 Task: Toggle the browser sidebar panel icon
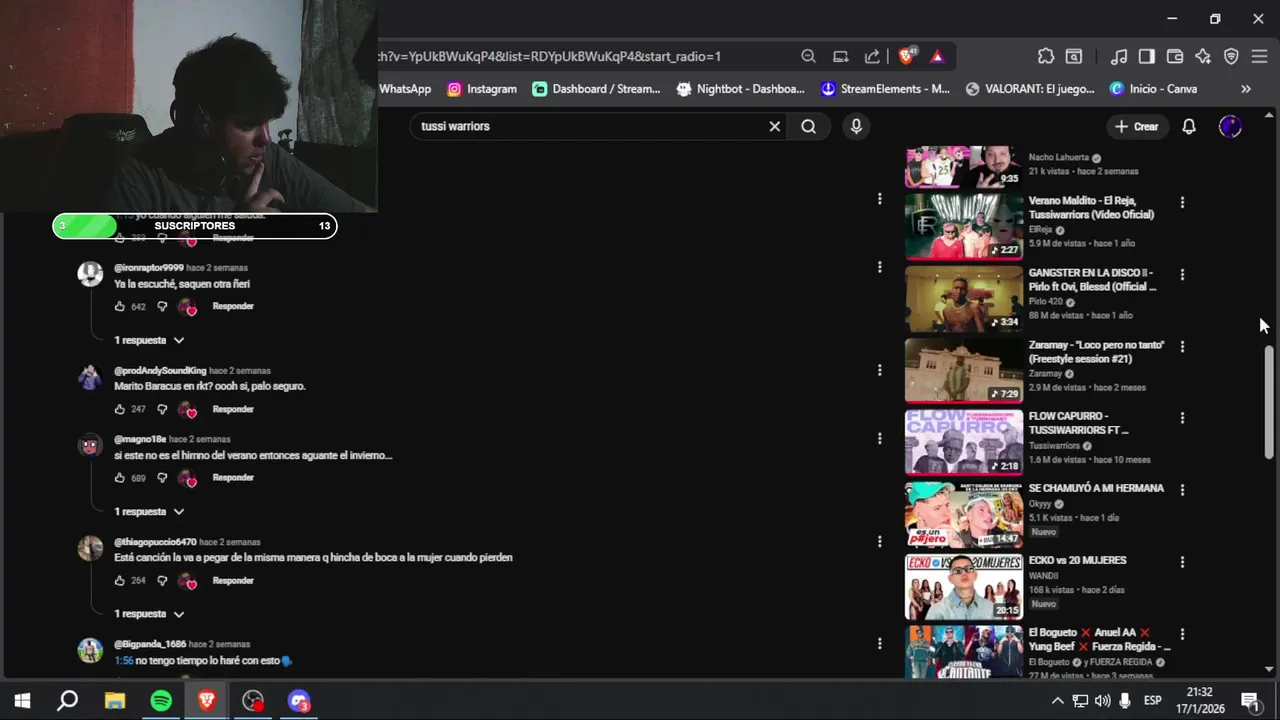(1147, 56)
